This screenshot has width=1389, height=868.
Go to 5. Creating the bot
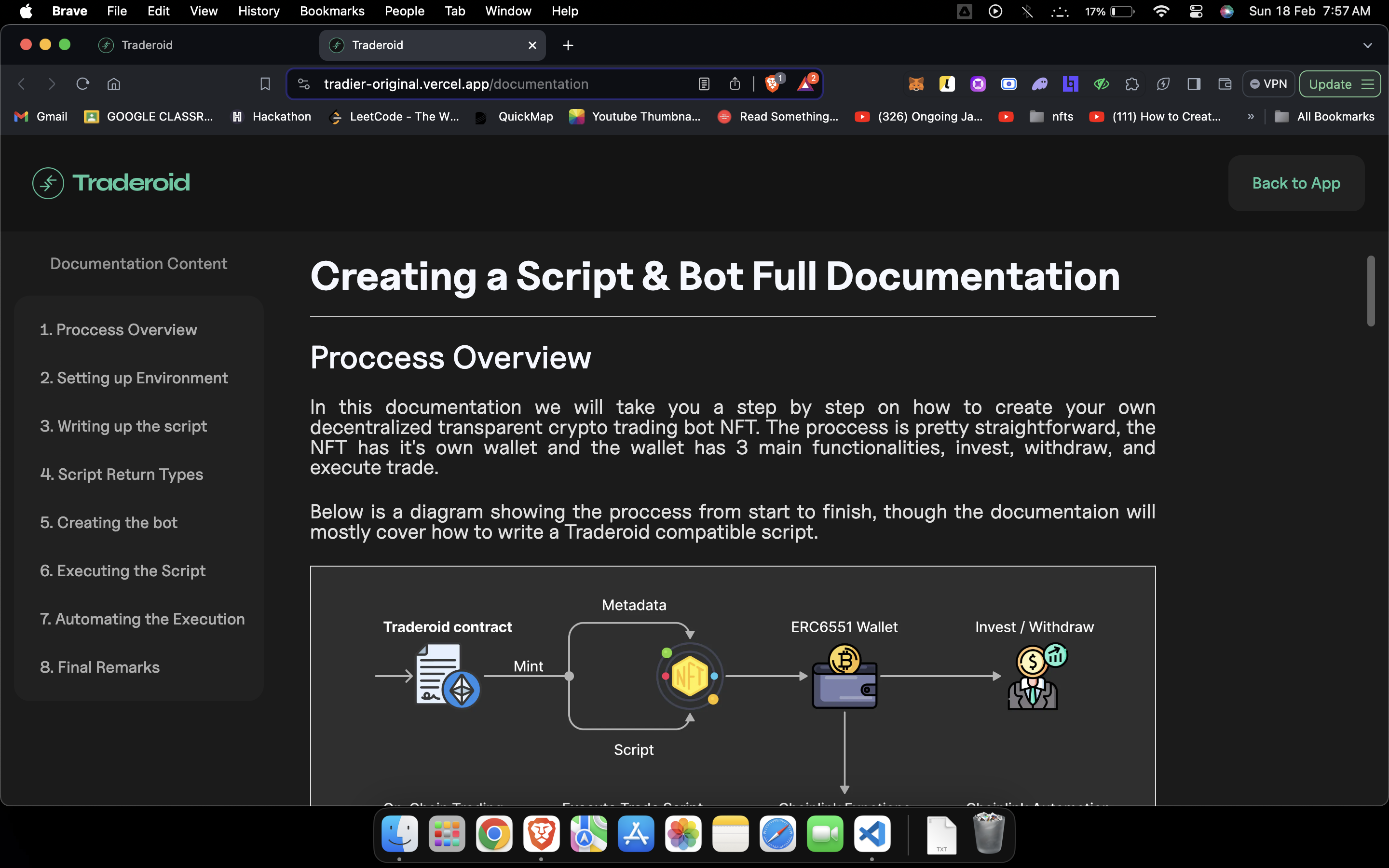tap(109, 522)
